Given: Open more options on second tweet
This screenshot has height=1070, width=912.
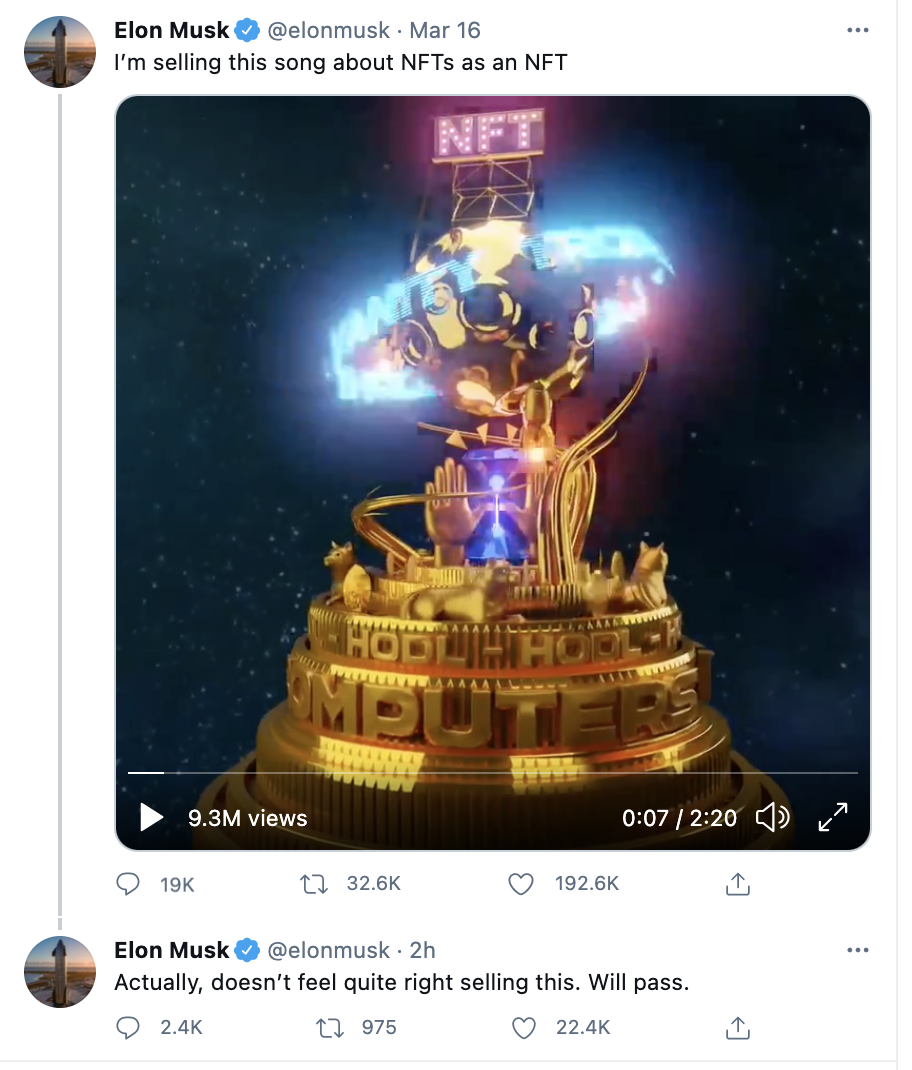Looking at the screenshot, I should pyautogui.click(x=857, y=949).
